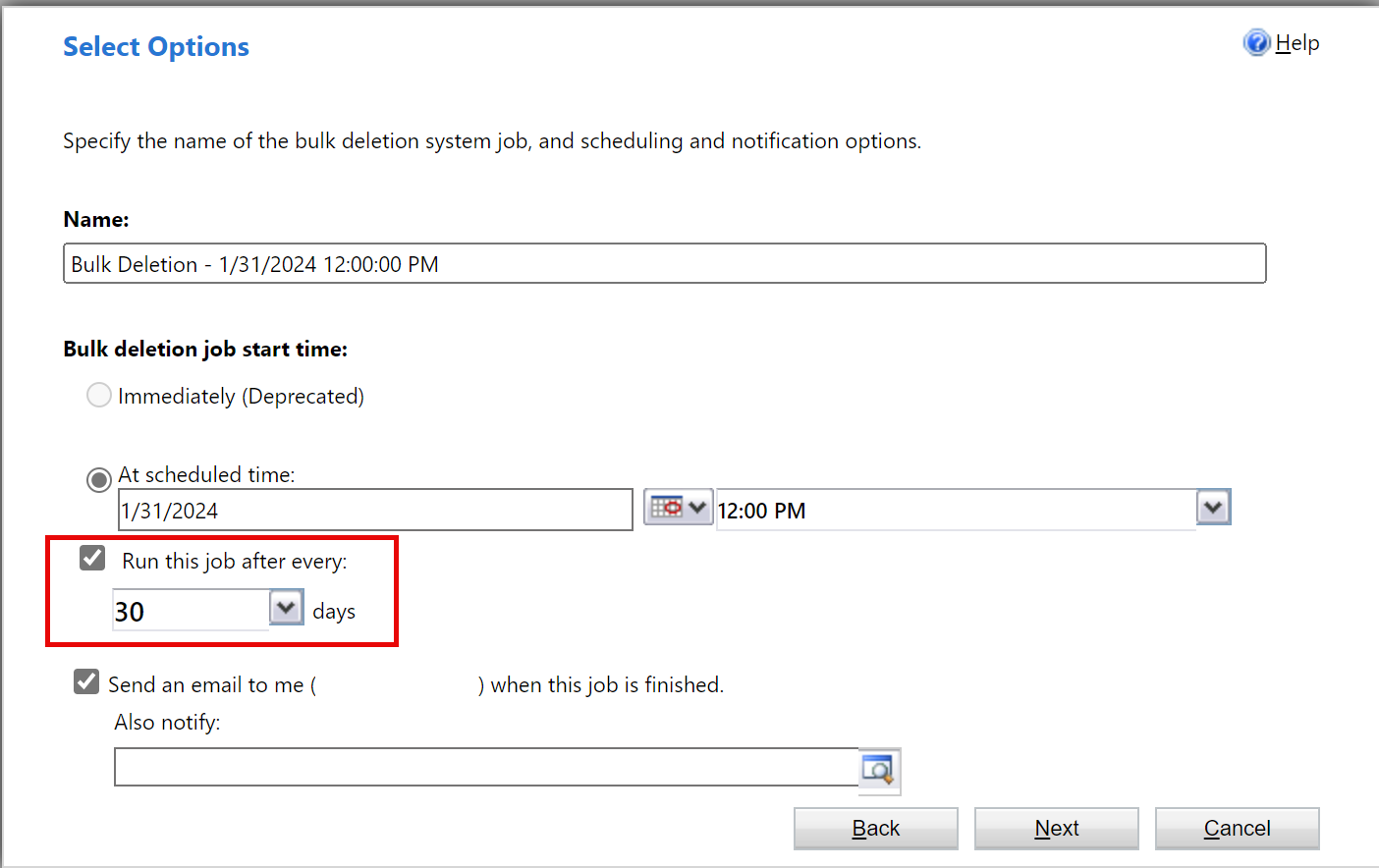The width and height of the screenshot is (1379, 868).
Task: Click the Name: label
Action: [96, 219]
